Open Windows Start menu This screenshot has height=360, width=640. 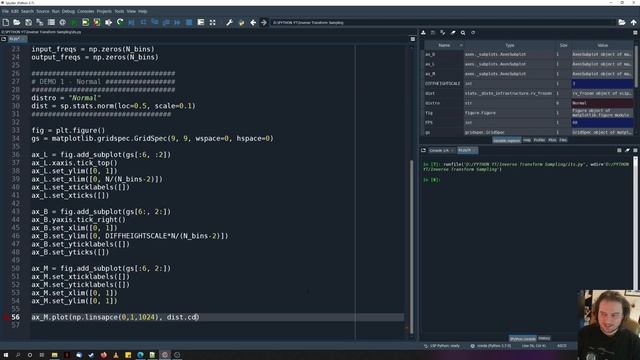[x=6, y=355]
